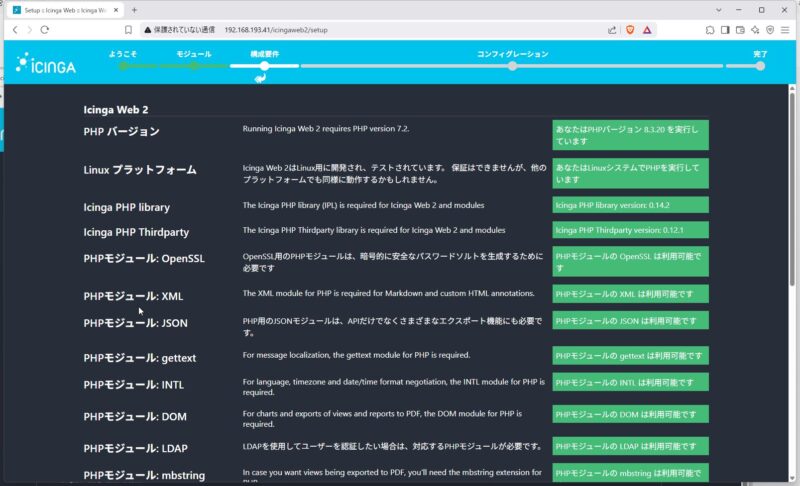
Task: Click the Brave Rewards triangle icon
Action: pos(647,30)
